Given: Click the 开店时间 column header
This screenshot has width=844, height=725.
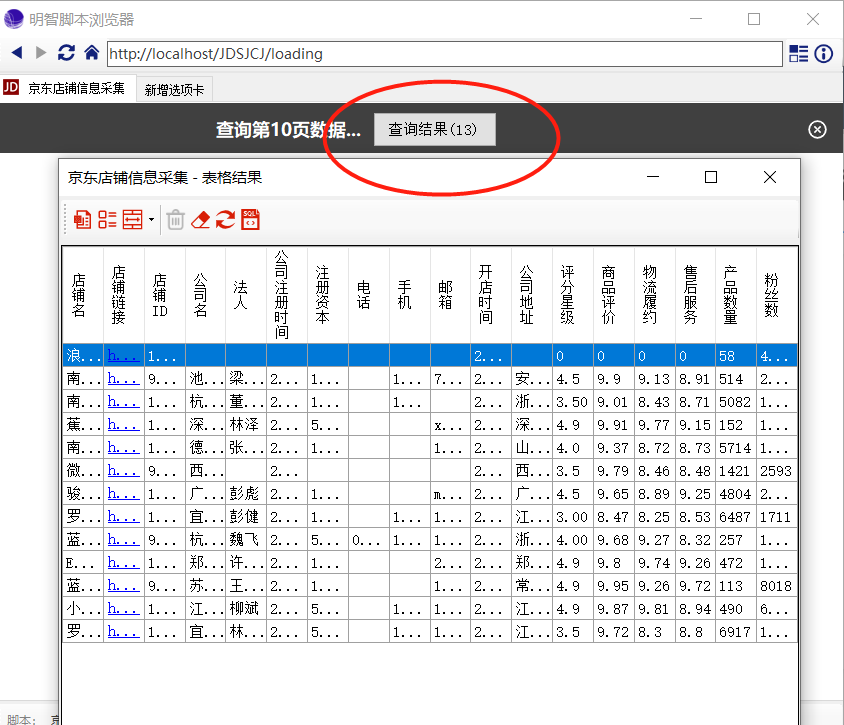Looking at the screenshot, I should (x=491, y=295).
